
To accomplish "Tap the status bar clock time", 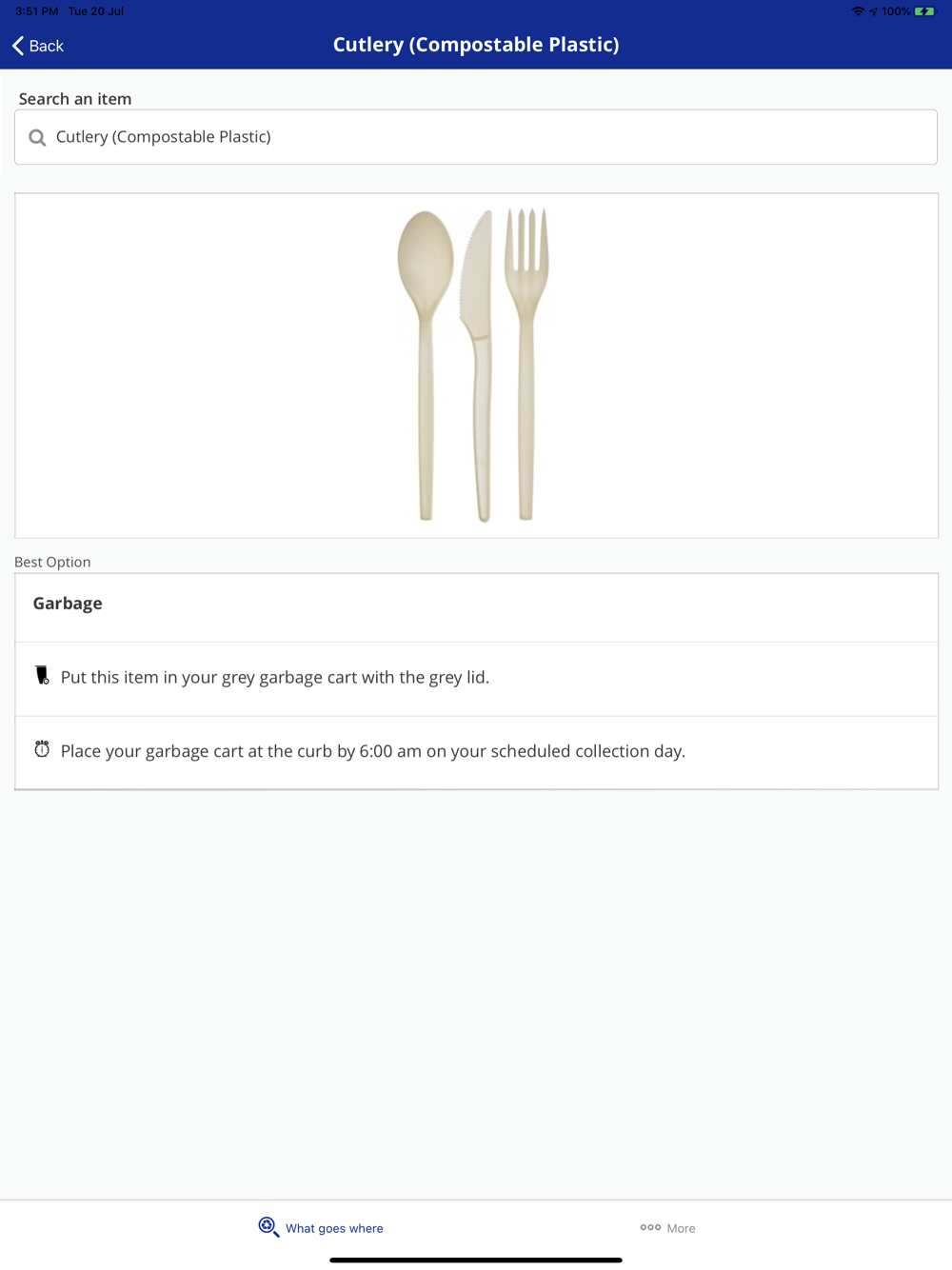I will coord(36,11).
